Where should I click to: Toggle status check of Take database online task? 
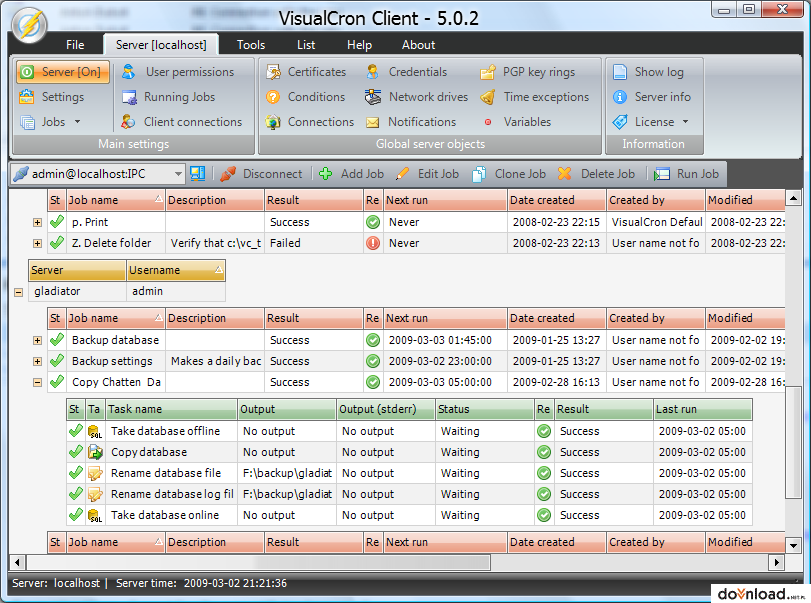(76, 515)
